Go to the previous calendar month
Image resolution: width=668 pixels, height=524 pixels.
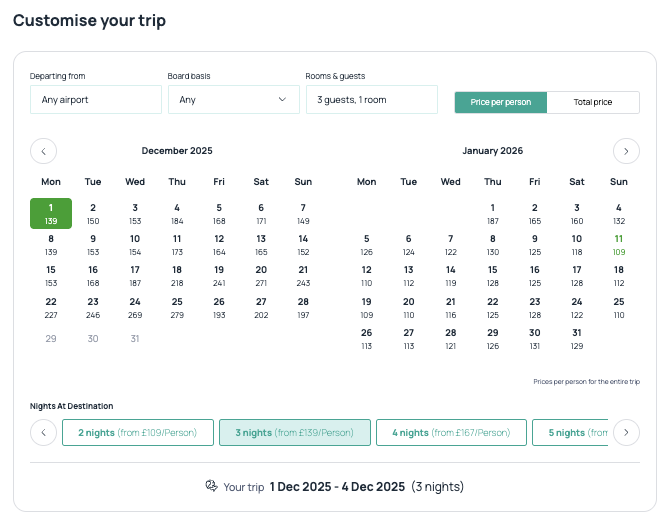pos(43,151)
